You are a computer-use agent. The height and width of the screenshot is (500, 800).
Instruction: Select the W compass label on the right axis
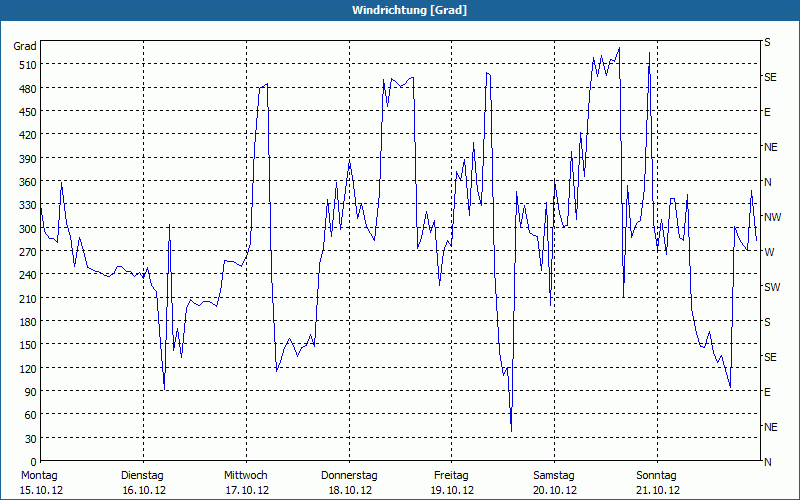769,252
